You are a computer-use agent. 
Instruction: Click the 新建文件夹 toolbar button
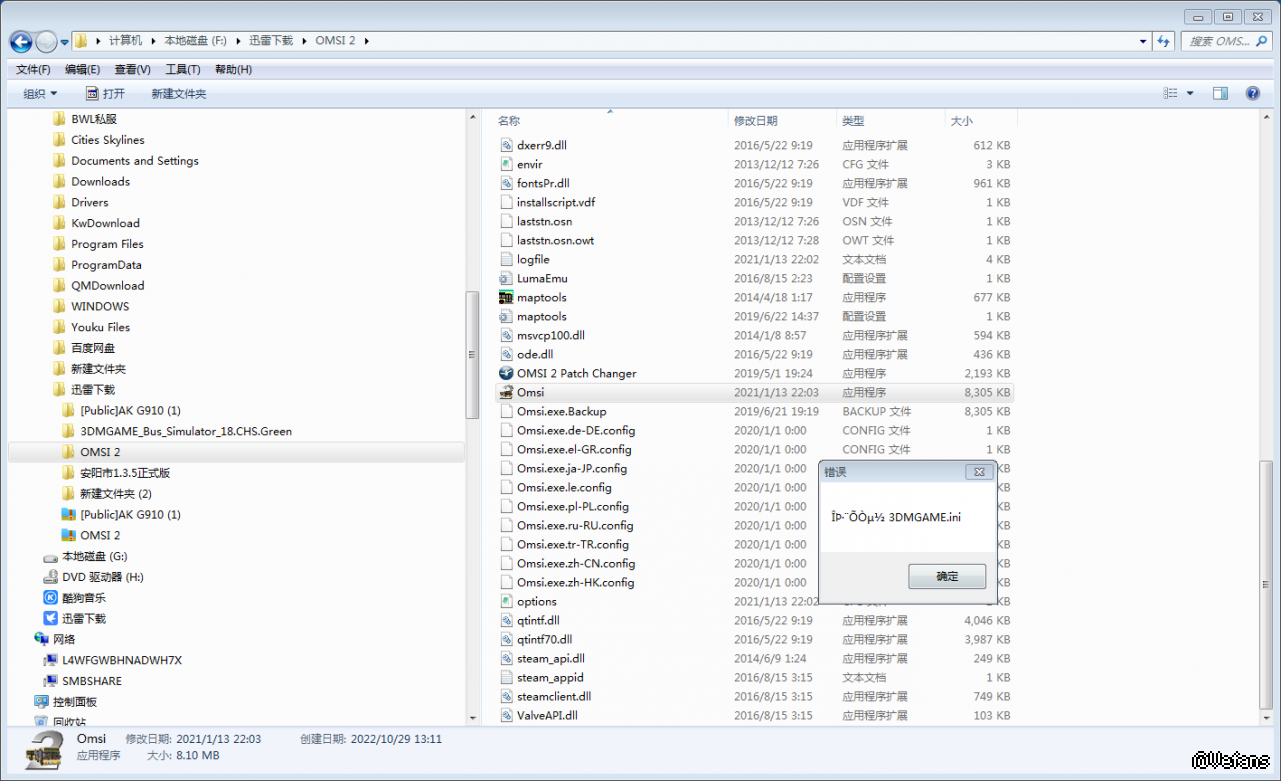click(x=179, y=93)
